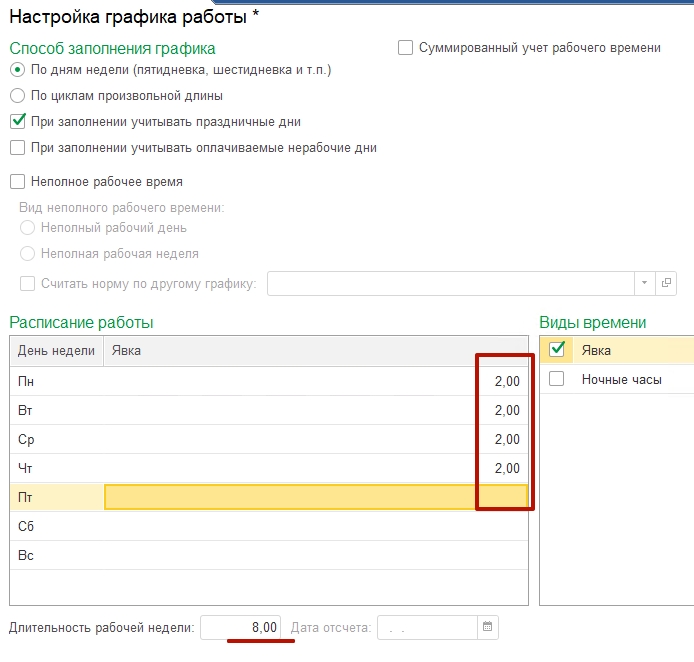The width and height of the screenshot is (694, 662).
Task: Select По дням недели radio button
Action: coord(17,70)
